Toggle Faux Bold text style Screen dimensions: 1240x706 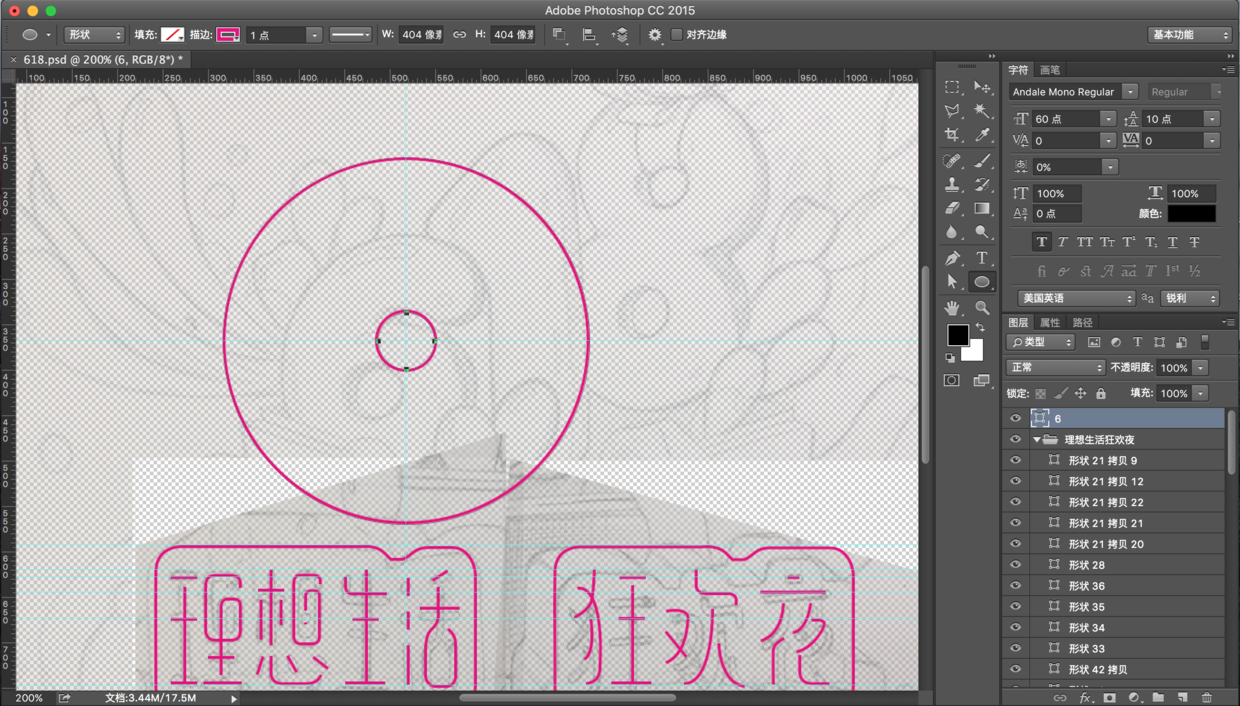(1041, 242)
